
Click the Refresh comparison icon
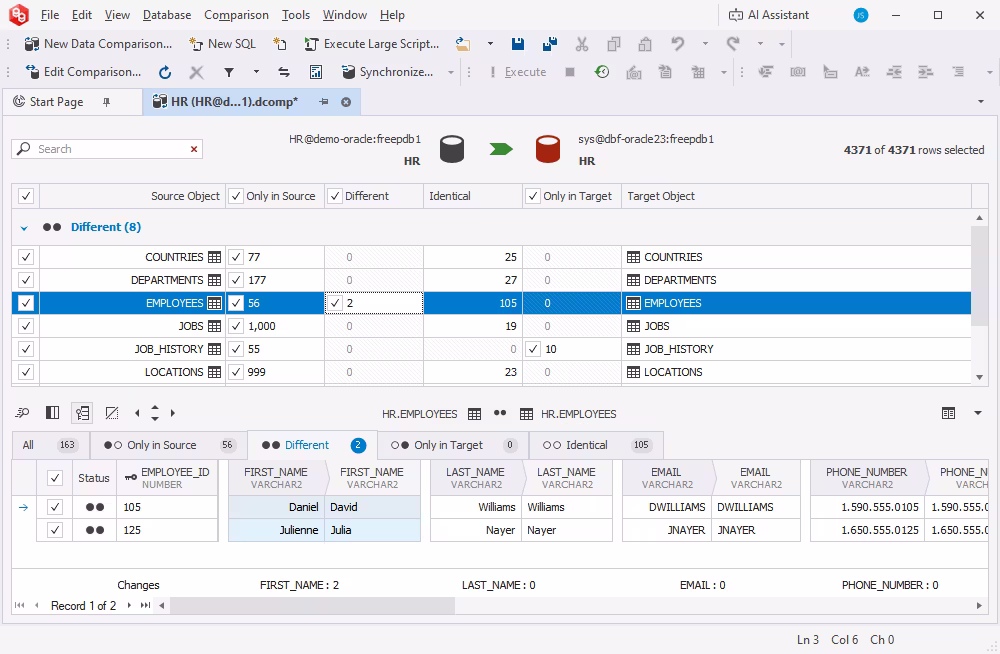(x=165, y=72)
